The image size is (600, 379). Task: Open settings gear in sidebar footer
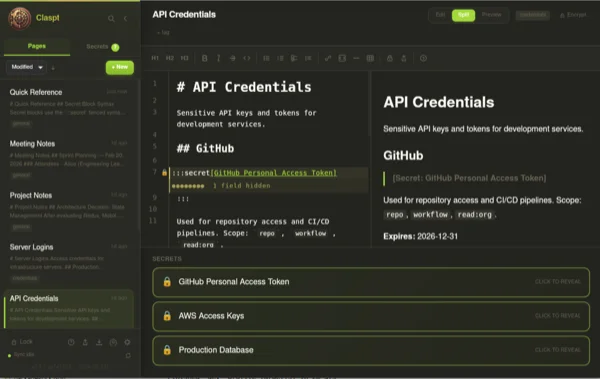tap(127, 342)
